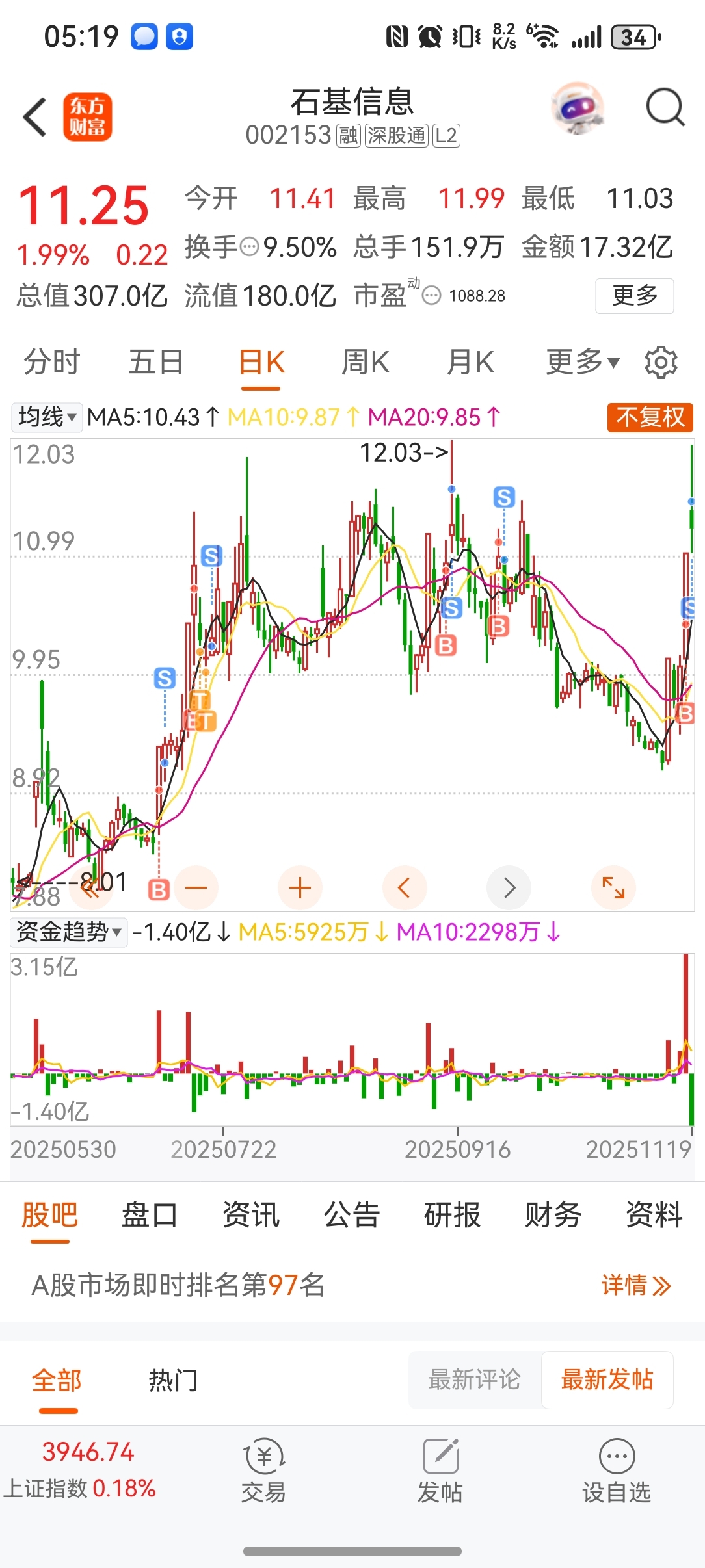Screen dimensions: 705x1568
Task: Open the 资讯 tab
Action: [251, 1214]
